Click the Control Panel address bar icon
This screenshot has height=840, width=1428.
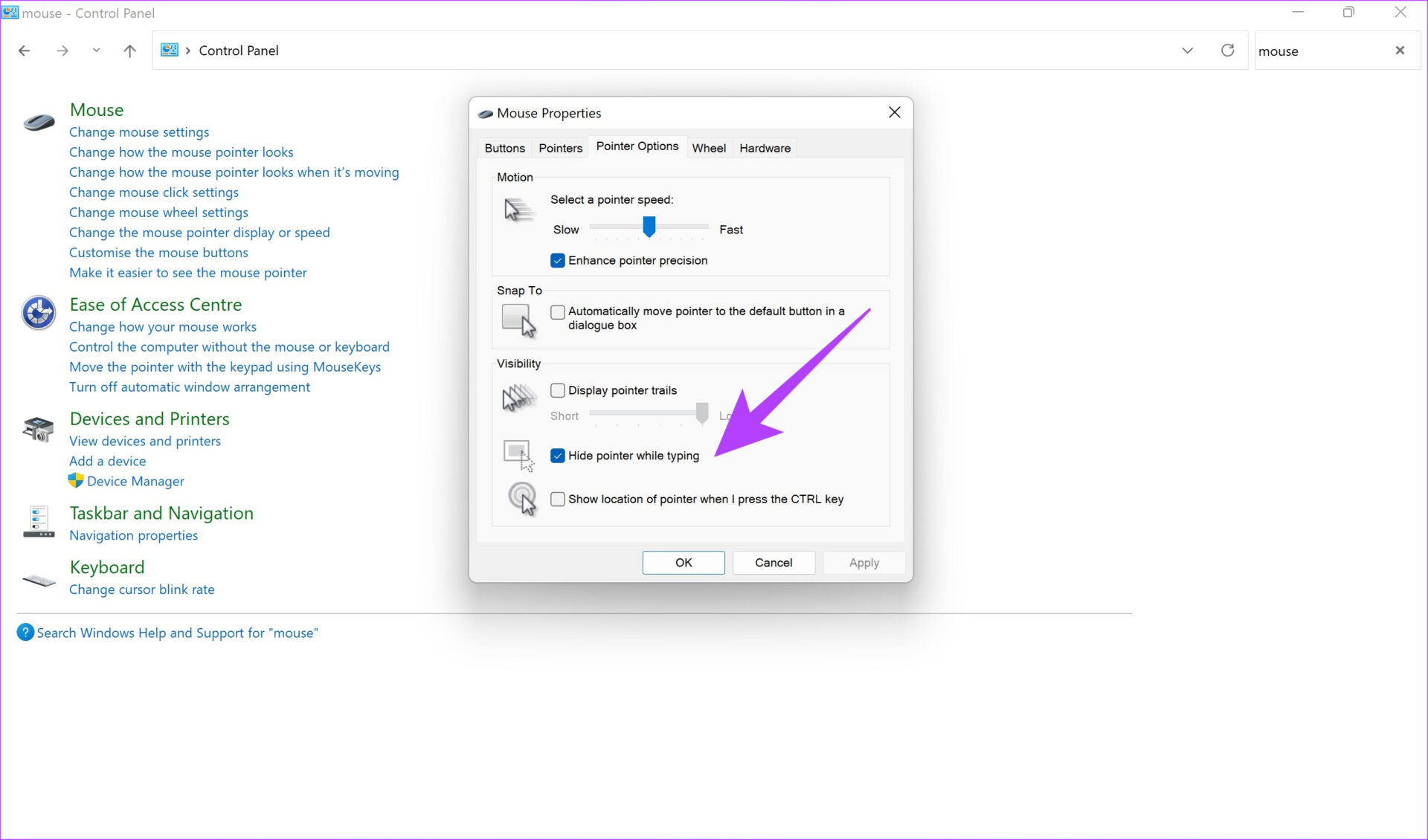point(170,50)
